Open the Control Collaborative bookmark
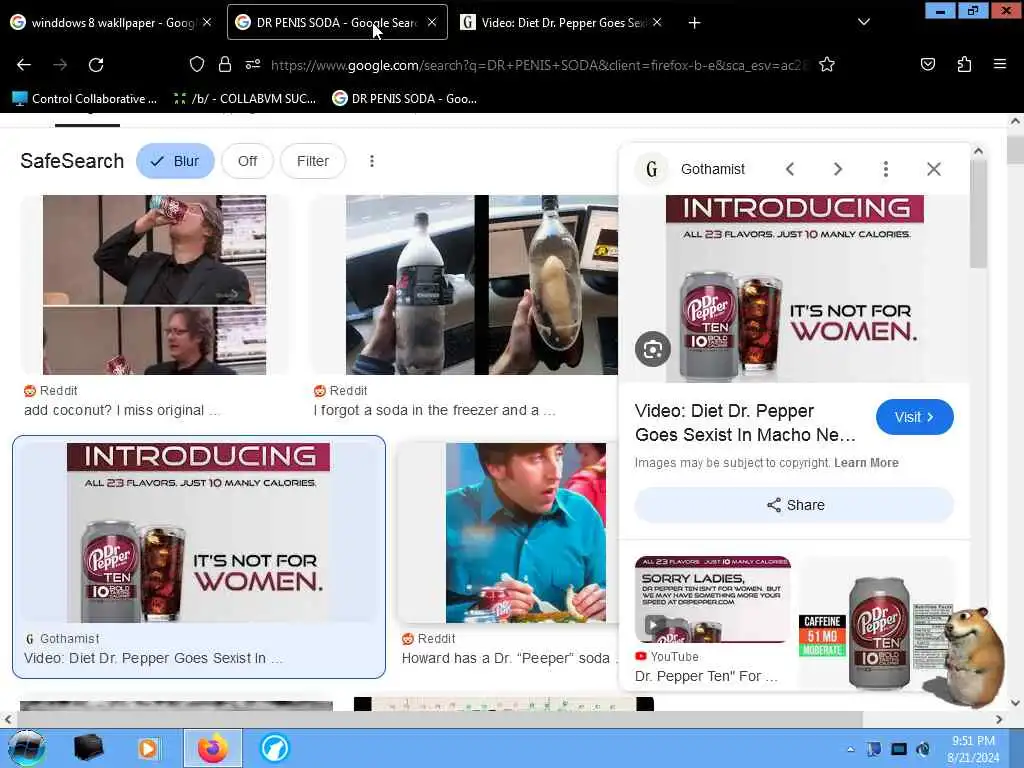The image size is (1024, 768). click(x=85, y=99)
